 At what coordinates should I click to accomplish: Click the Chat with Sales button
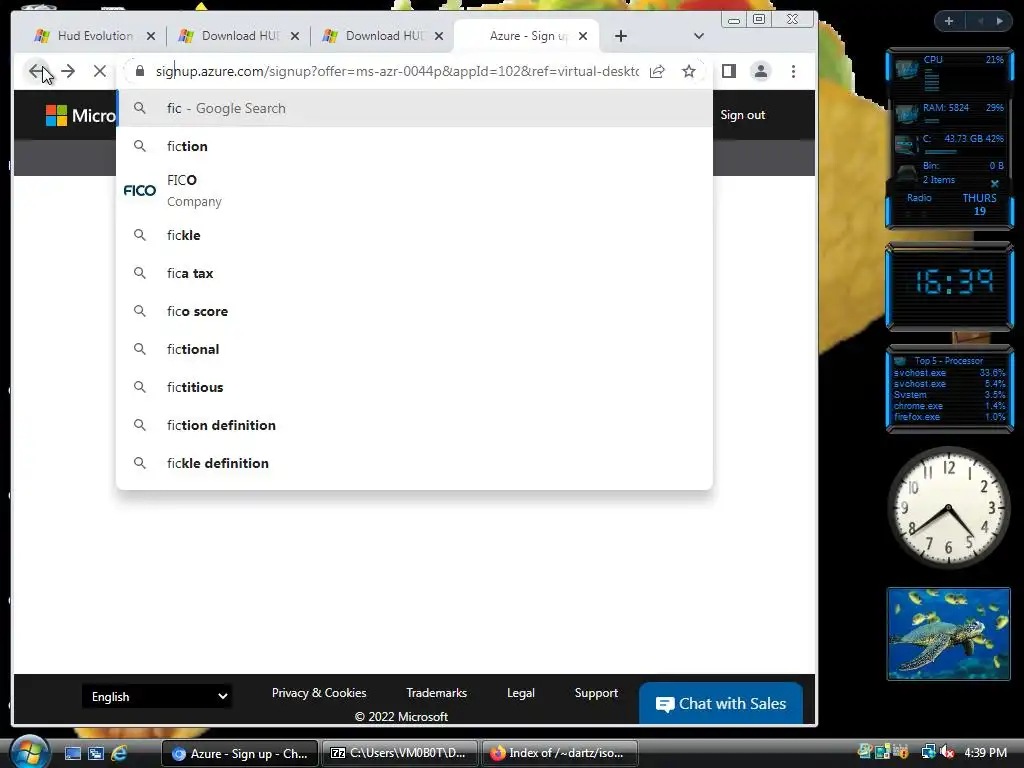tap(721, 703)
